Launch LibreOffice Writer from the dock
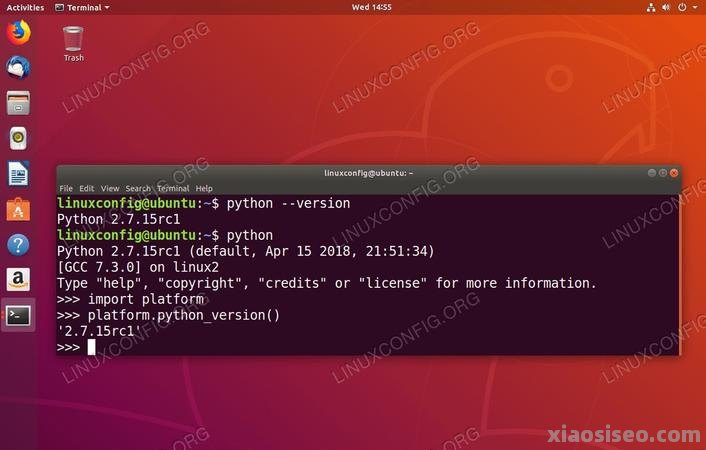This screenshot has width=706, height=450. coord(18,174)
